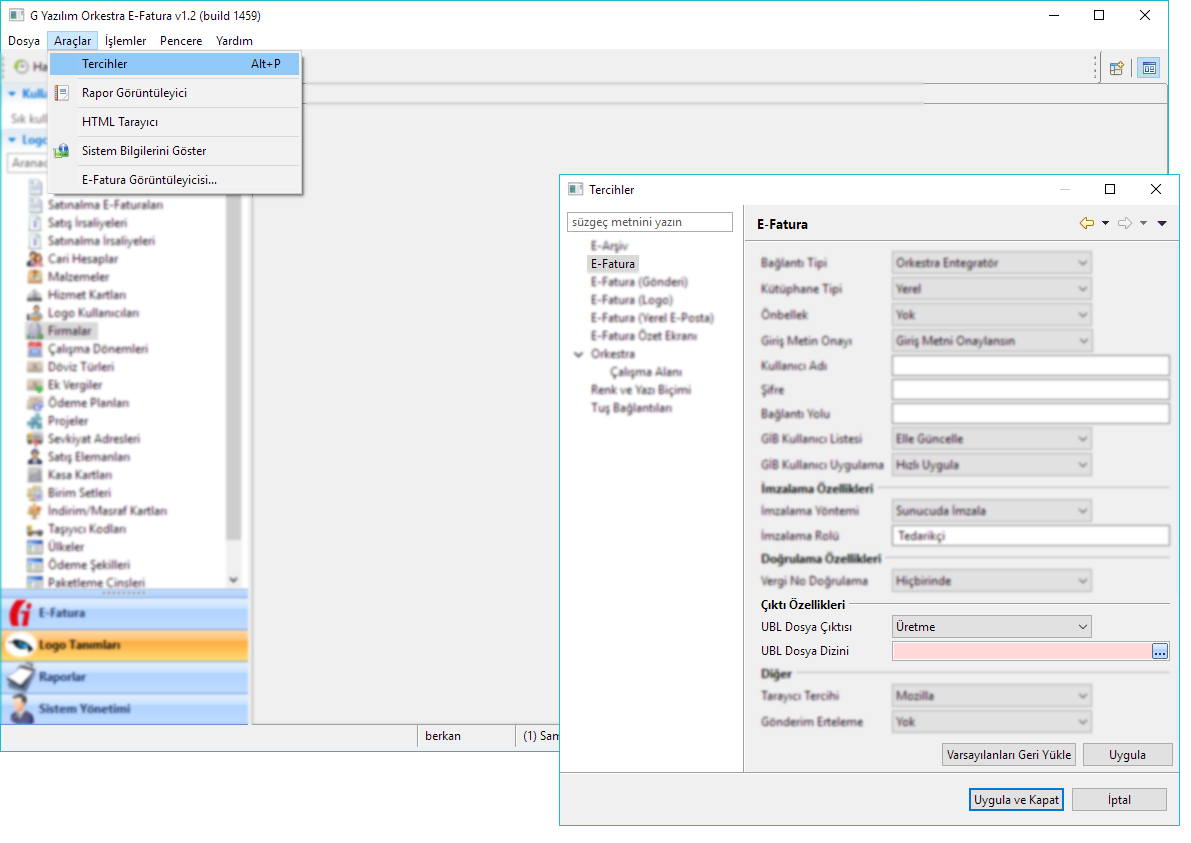Open the Giriş Metin Onayı dropdown
The height and width of the screenshot is (843, 1191).
click(x=992, y=341)
